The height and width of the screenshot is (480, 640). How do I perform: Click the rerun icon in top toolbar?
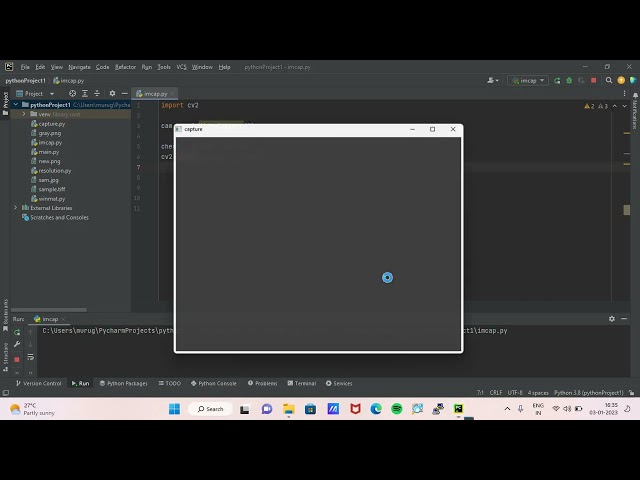(557, 80)
